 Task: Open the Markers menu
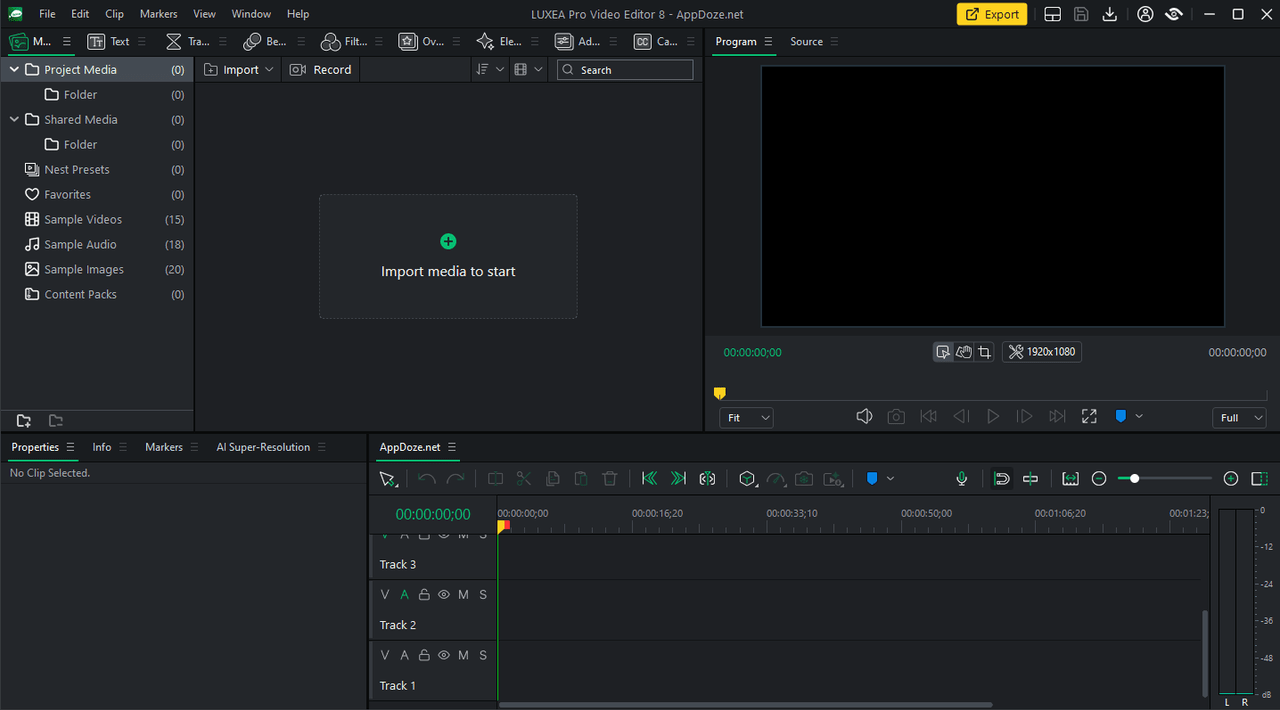pyautogui.click(x=158, y=14)
